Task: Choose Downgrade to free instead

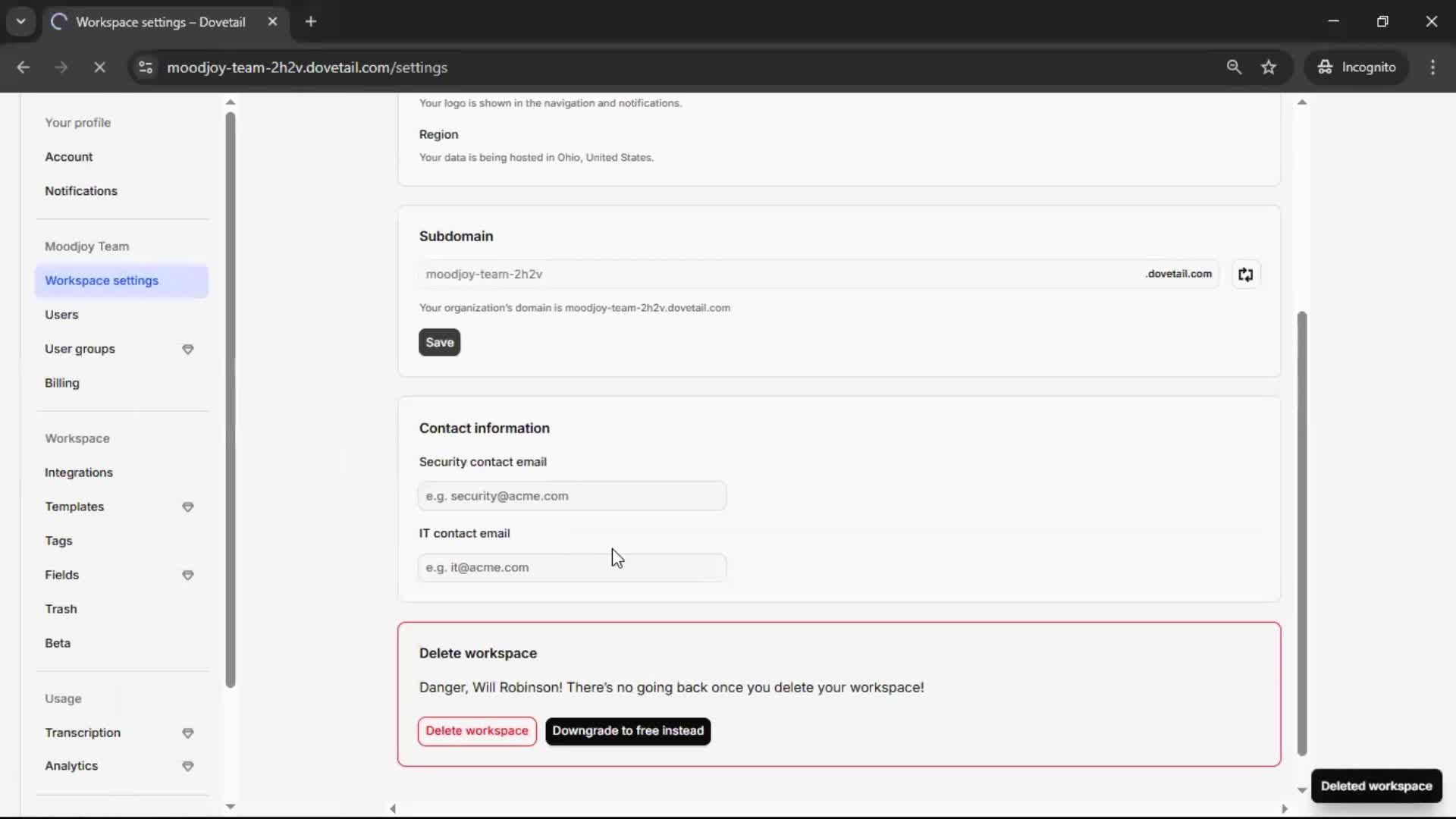Action: [x=628, y=731]
